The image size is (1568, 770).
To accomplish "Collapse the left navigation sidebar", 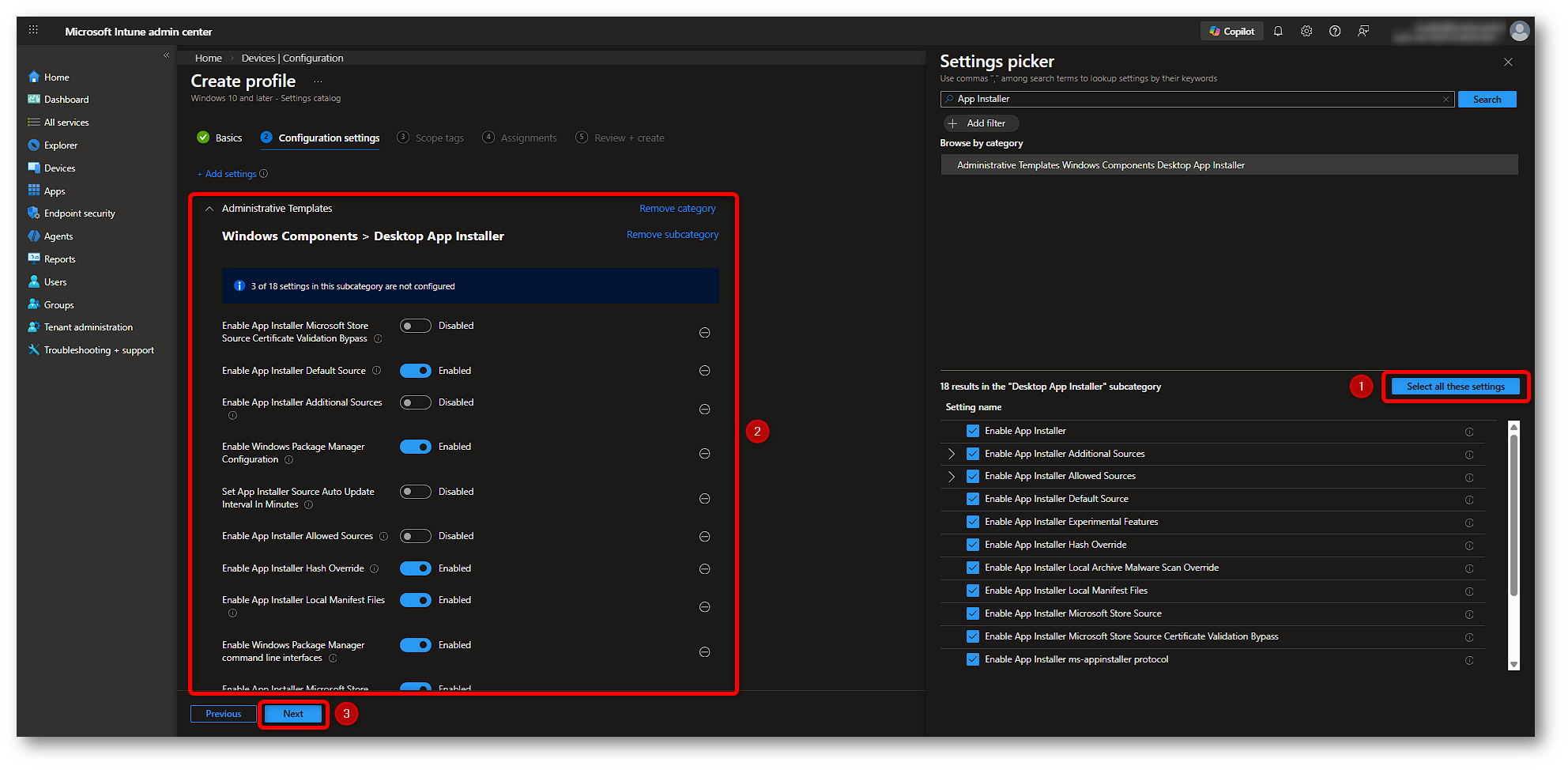I will 166,55.
